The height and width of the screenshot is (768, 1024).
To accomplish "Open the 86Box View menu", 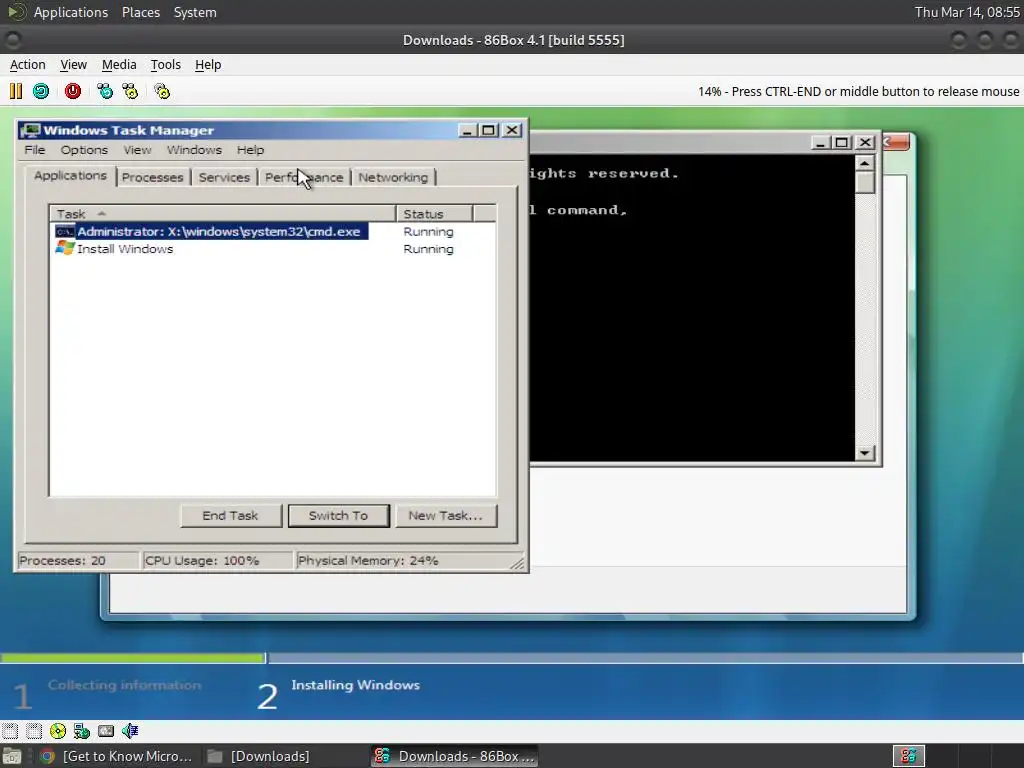I will [x=73, y=65].
